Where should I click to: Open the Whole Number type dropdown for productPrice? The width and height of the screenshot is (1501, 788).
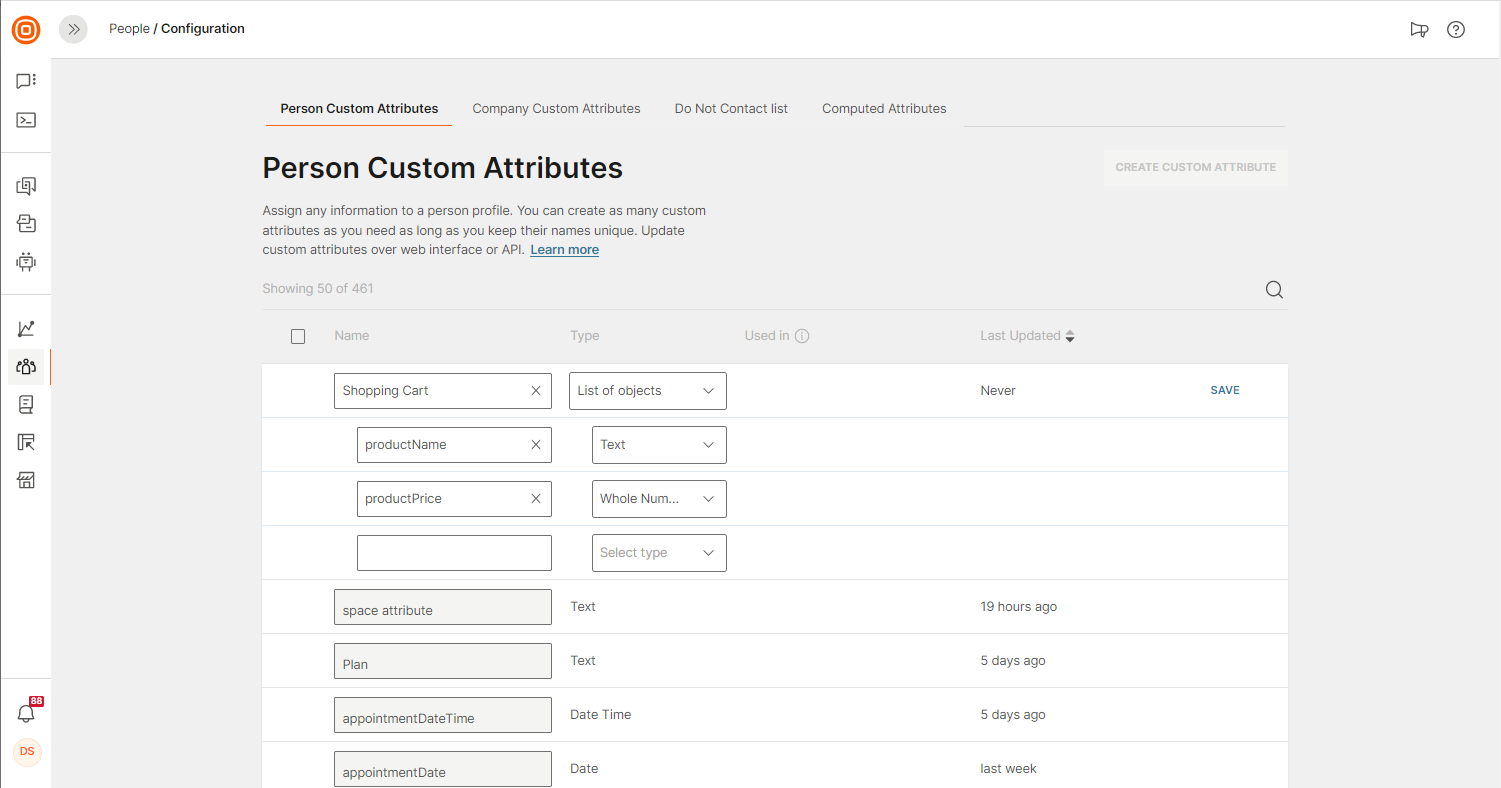[659, 499]
